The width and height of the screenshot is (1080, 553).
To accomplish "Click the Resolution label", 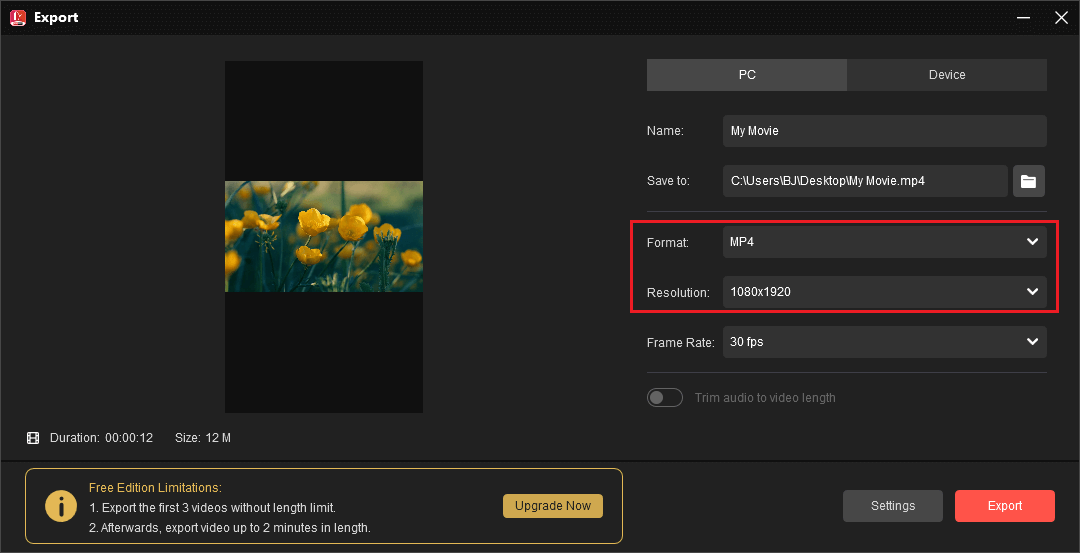I will point(678,293).
